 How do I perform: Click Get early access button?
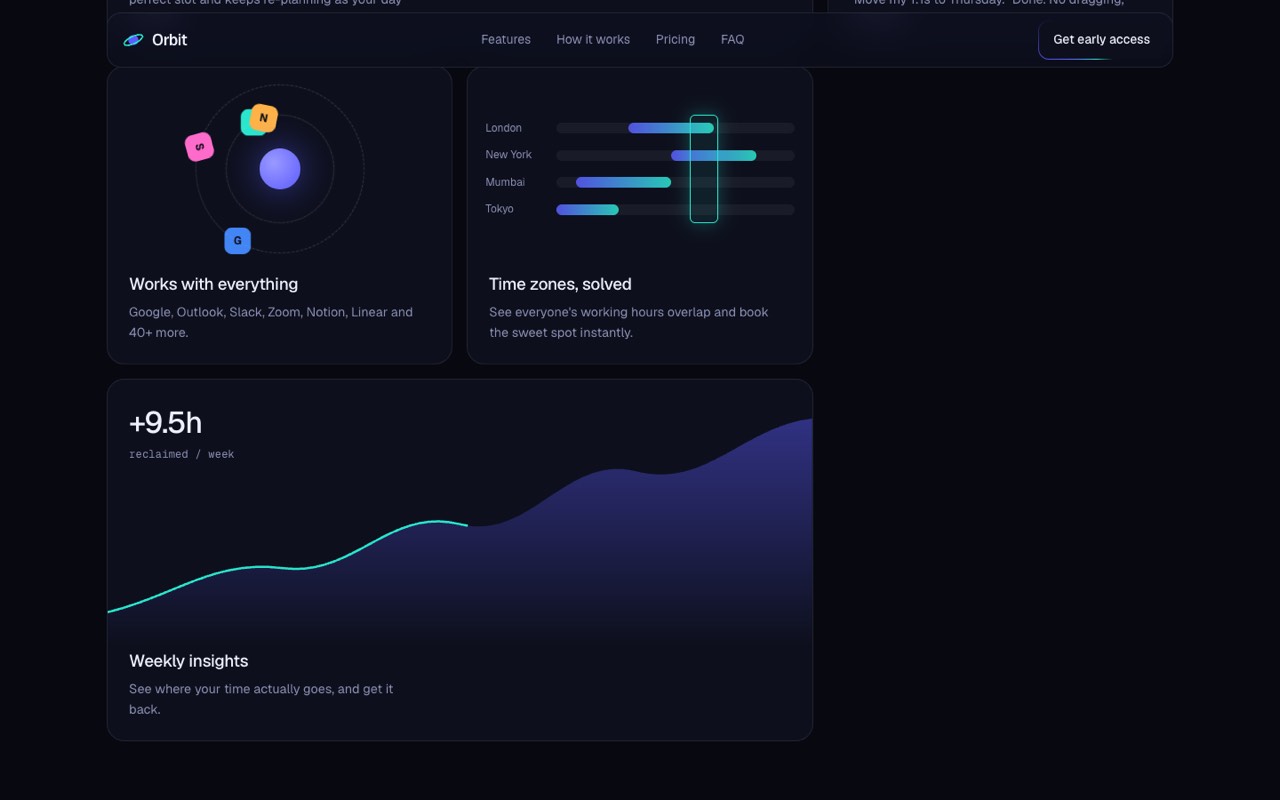point(1101,40)
